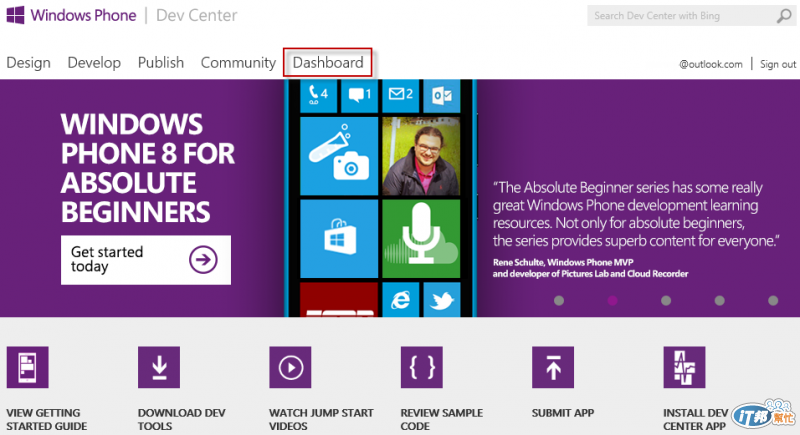Click the Install Dev Center App label
The width and height of the screenshot is (800, 435).
[x=695, y=419]
